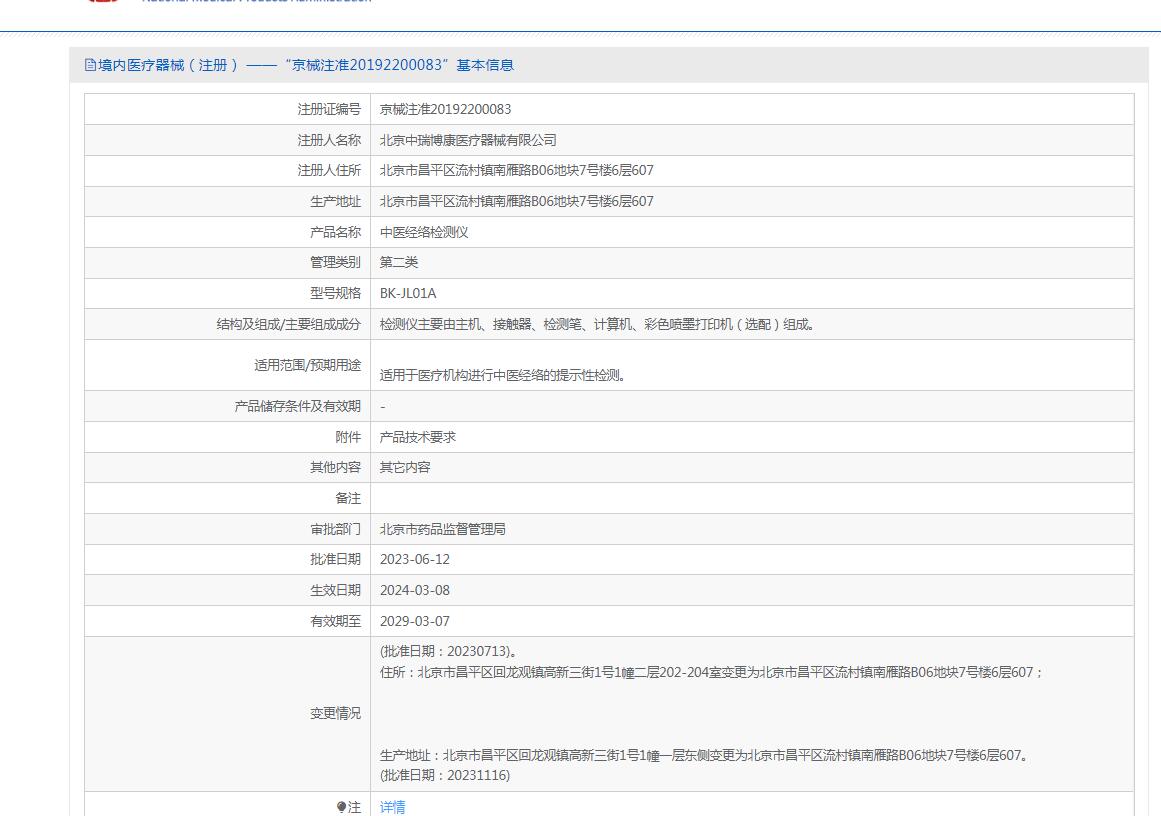Click 其它内容 value in 其他内容 row
This screenshot has width=1161, height=816.
[x=405, y=468]
